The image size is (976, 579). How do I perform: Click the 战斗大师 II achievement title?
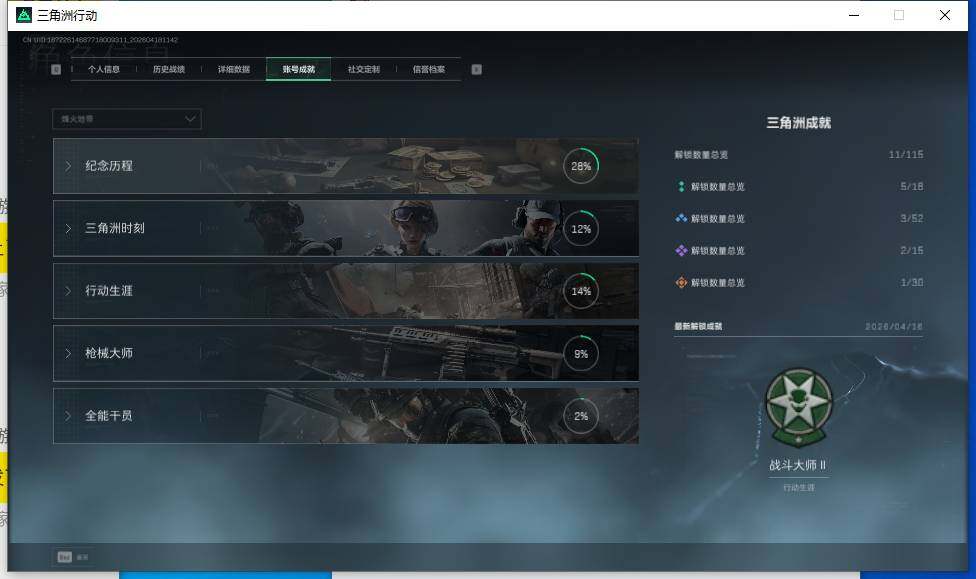(x=797, y=465)
